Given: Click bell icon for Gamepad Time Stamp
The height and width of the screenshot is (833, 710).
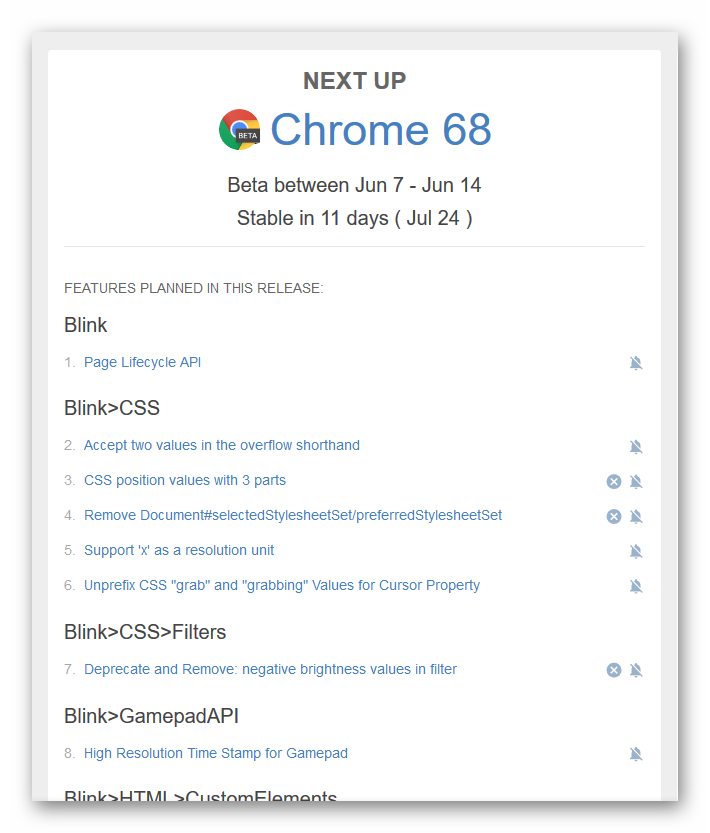Looking at the screenshot, I should click(x=636, y=754).
